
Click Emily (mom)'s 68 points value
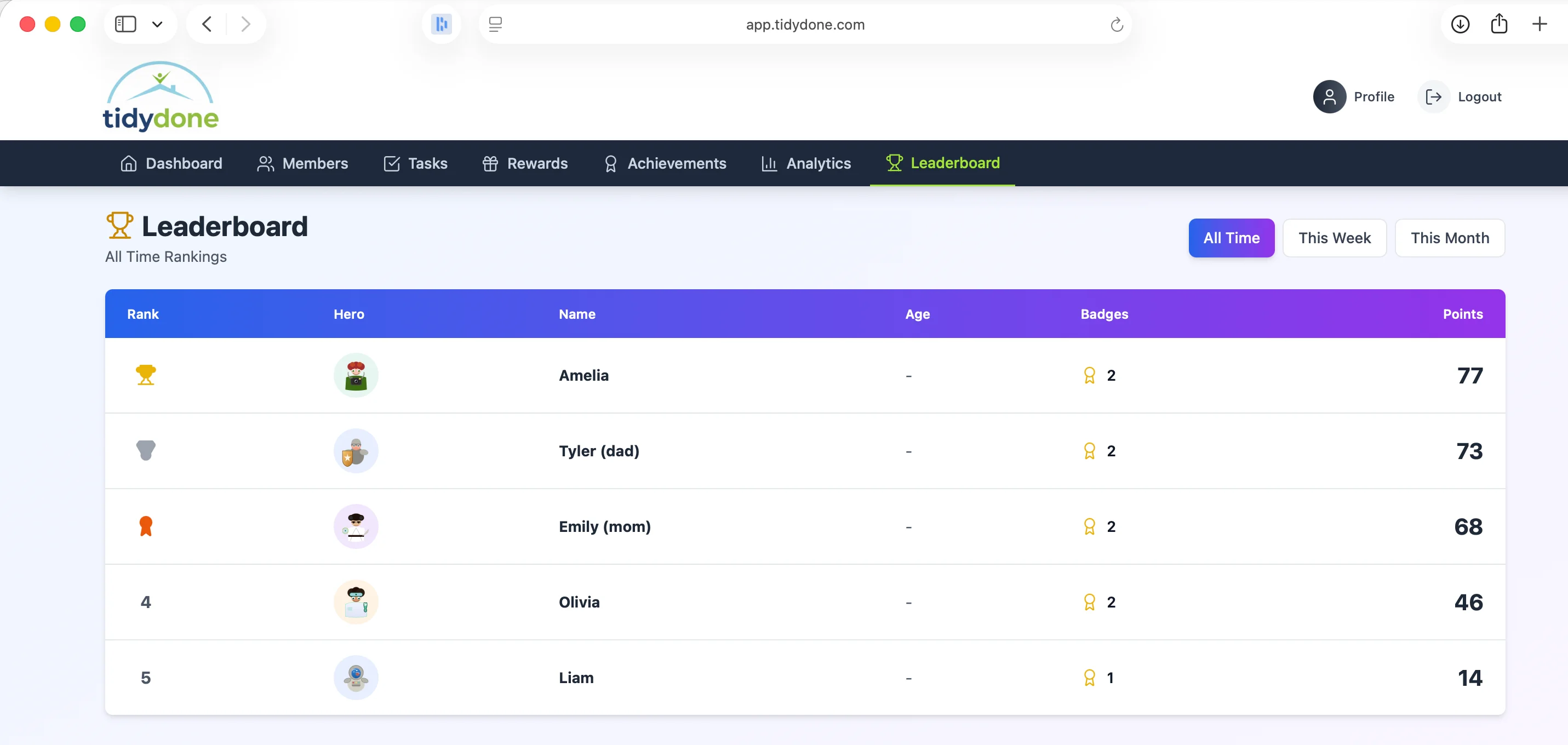(x=1468, y=526)
